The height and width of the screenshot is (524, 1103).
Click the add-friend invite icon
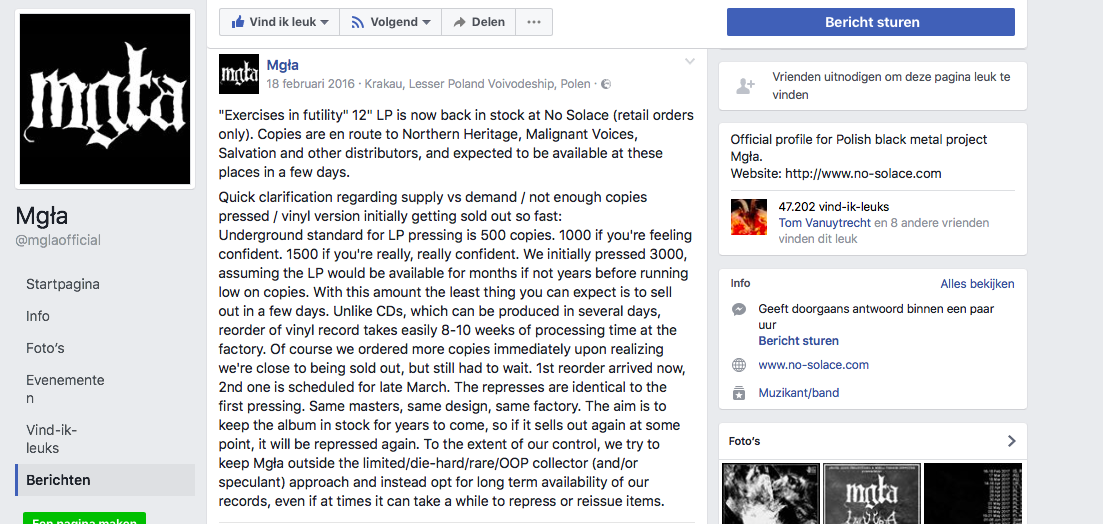point(745,86)
